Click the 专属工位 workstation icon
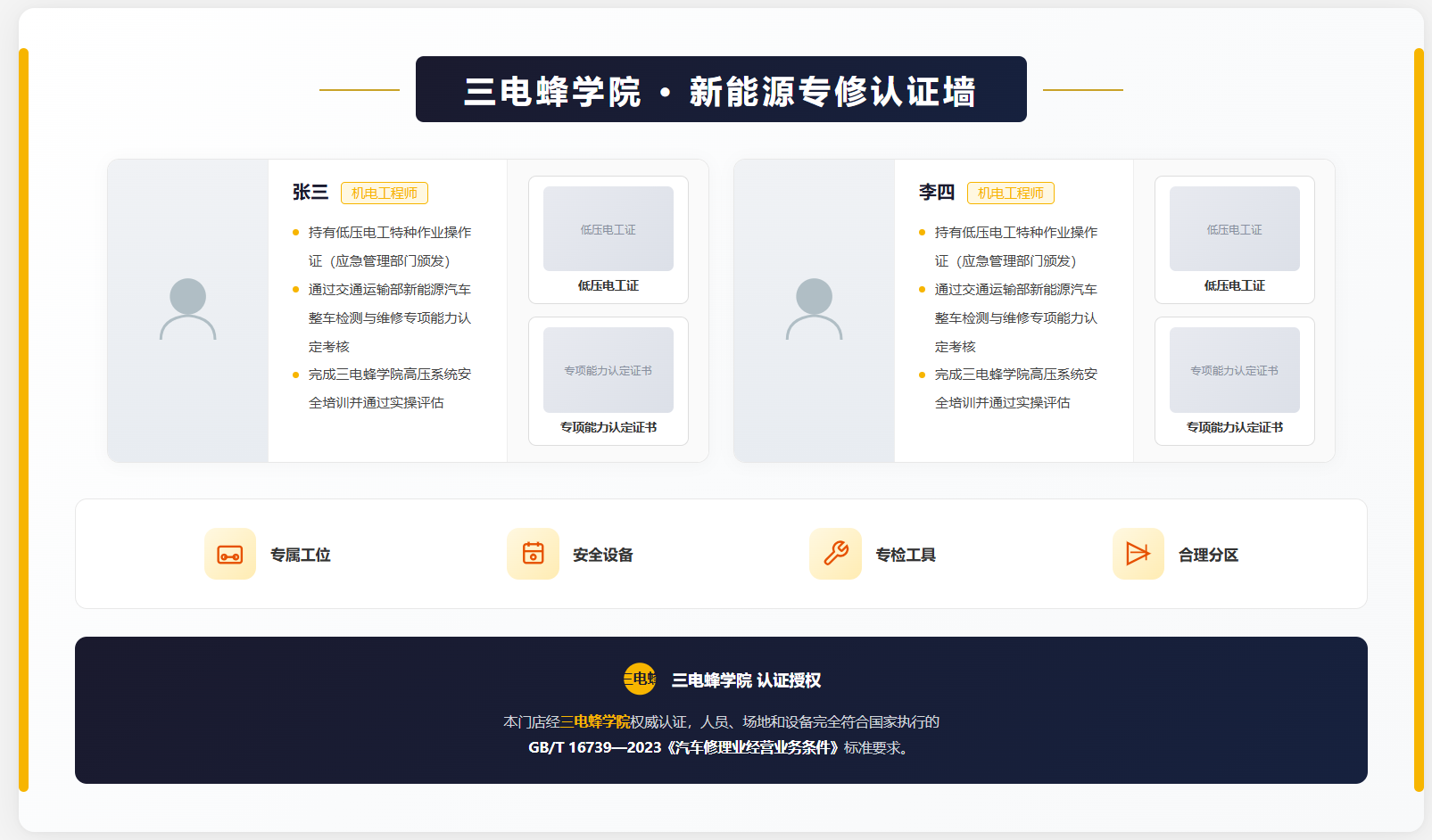Image resolution: width=1432 pixels, height=840 pixels. (x=230, y=554)
